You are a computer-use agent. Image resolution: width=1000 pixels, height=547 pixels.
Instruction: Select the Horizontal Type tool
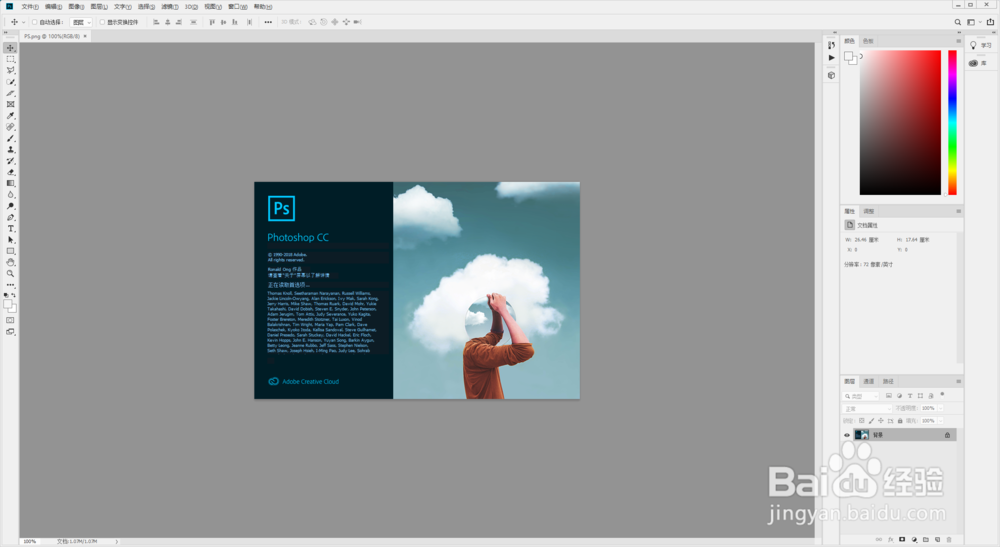click(x=10, y=229)
